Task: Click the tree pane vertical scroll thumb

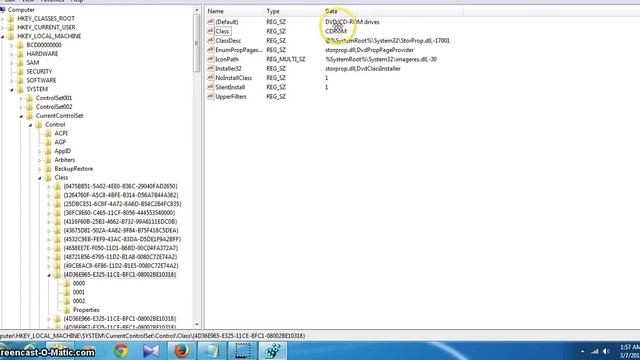Action: click(197, 43)
